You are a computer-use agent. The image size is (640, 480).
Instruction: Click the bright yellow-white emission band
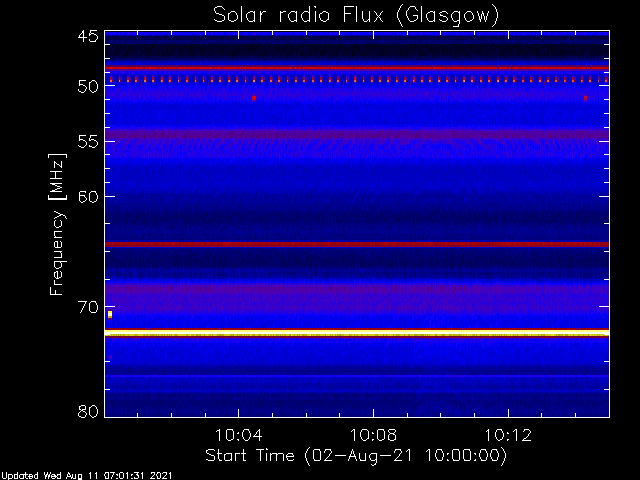(x=357, y=333)
